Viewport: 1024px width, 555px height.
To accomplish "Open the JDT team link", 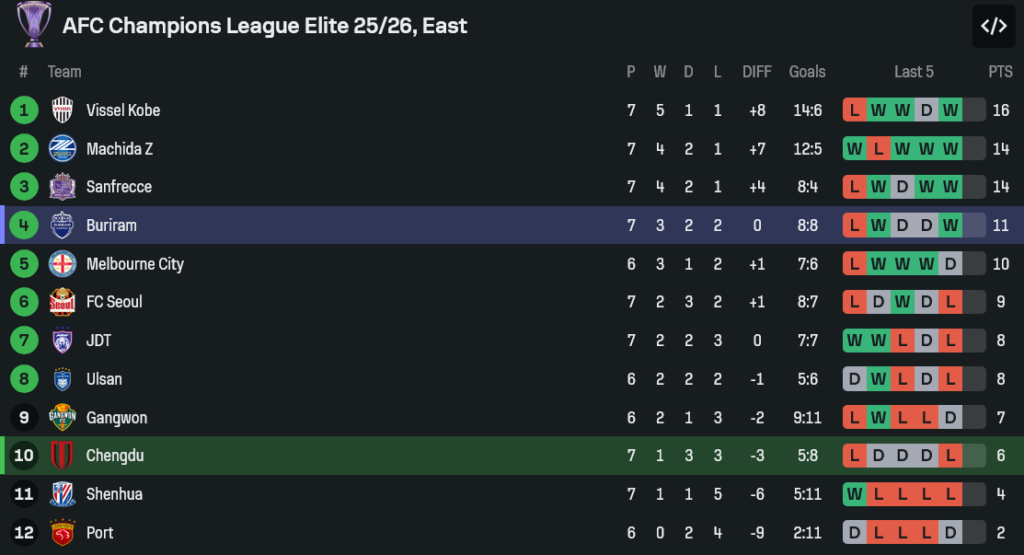I will coord(99,341).
